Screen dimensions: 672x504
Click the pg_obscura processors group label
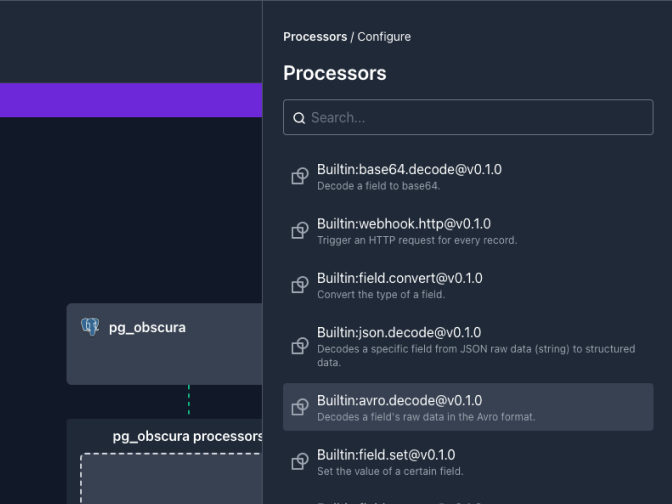tap(187, 436)
